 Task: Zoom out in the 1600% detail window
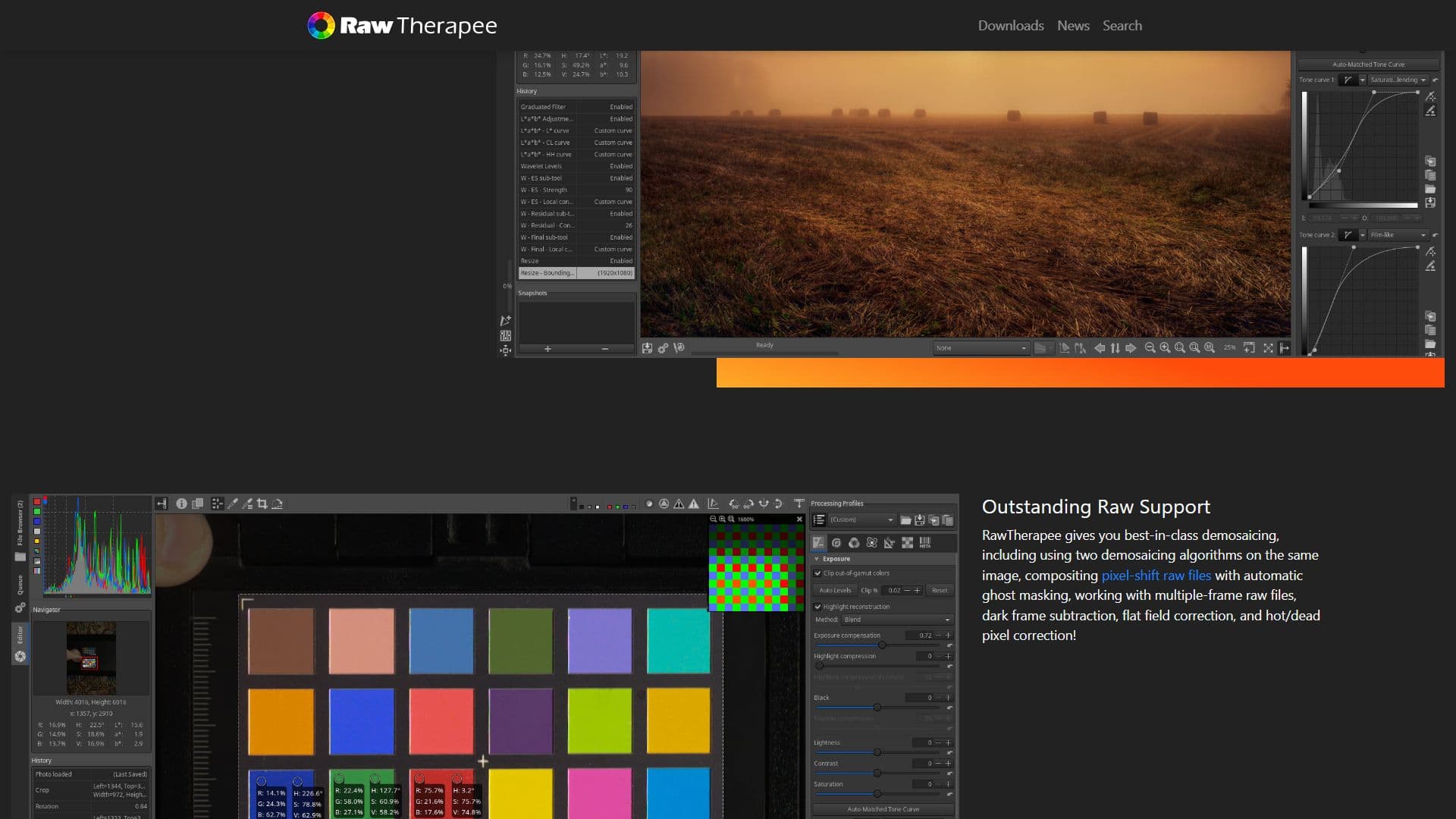point(713,519)
